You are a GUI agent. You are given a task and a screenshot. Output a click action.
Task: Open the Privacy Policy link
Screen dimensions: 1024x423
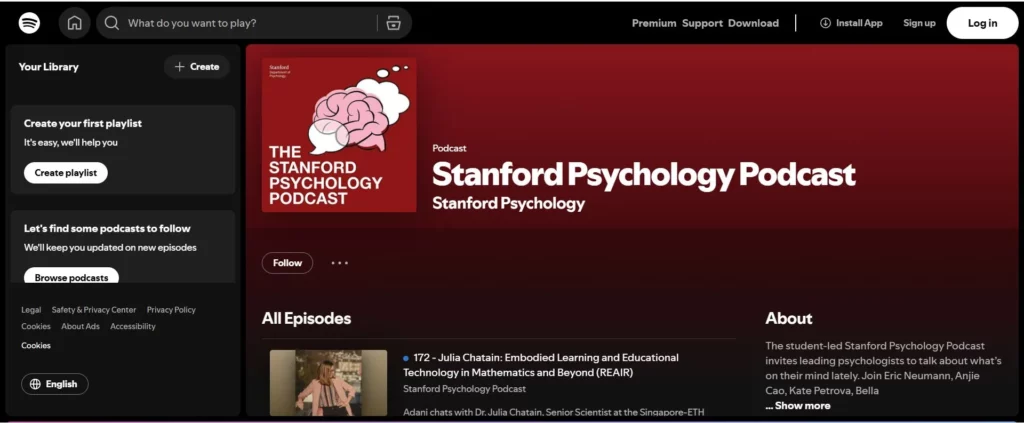[x=171, y=310]
